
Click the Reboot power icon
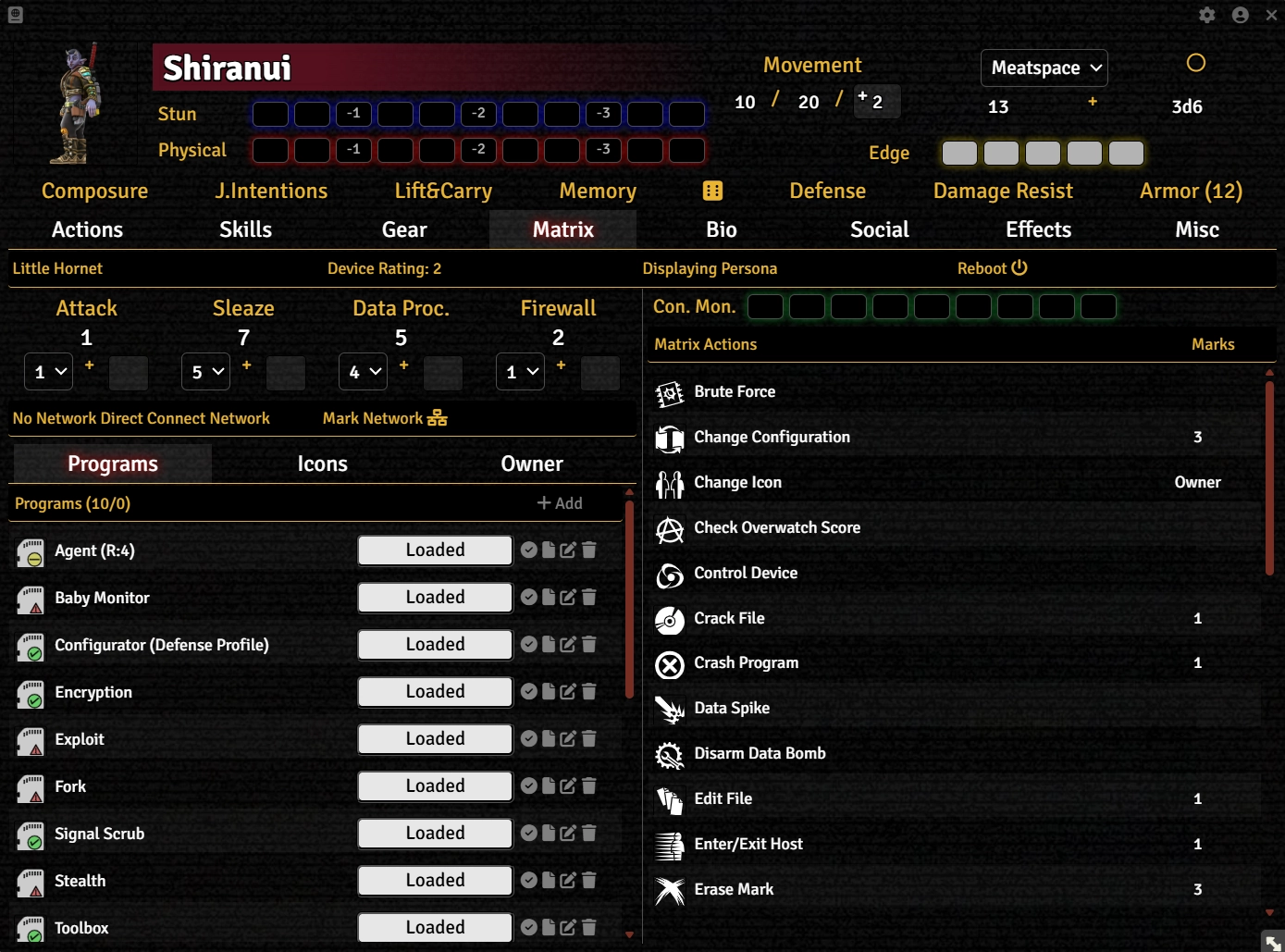1019,268
